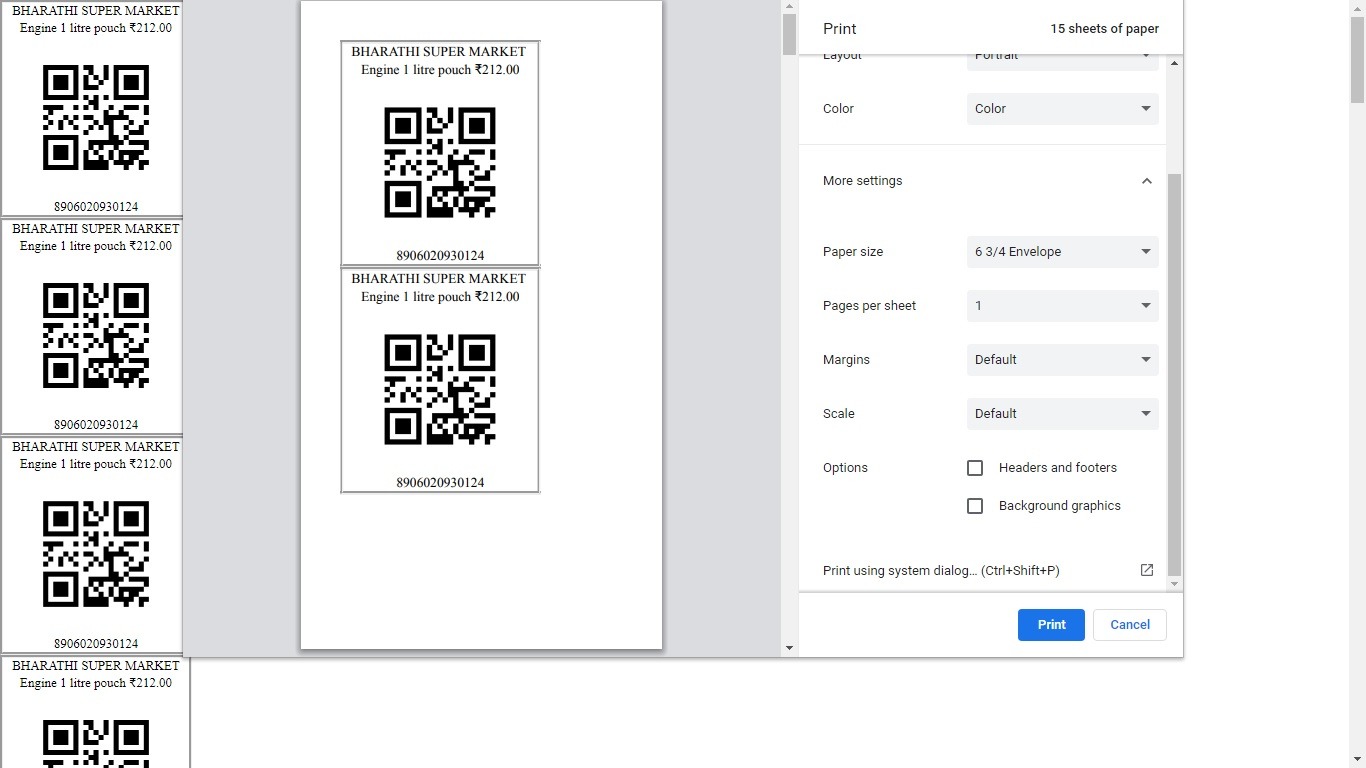Screen dimensions: 1366x768
Task: Open the Paper size dropdown
Action: pos(1062,252)
